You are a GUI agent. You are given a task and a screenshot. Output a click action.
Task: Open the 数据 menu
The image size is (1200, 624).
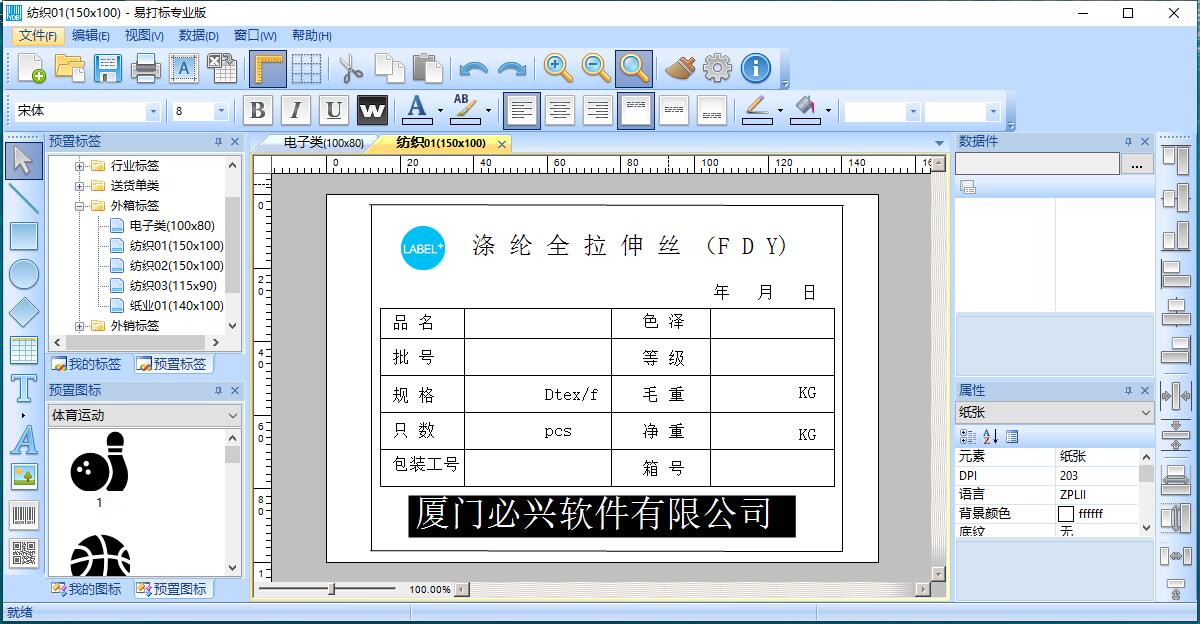(x=199, y=35)
